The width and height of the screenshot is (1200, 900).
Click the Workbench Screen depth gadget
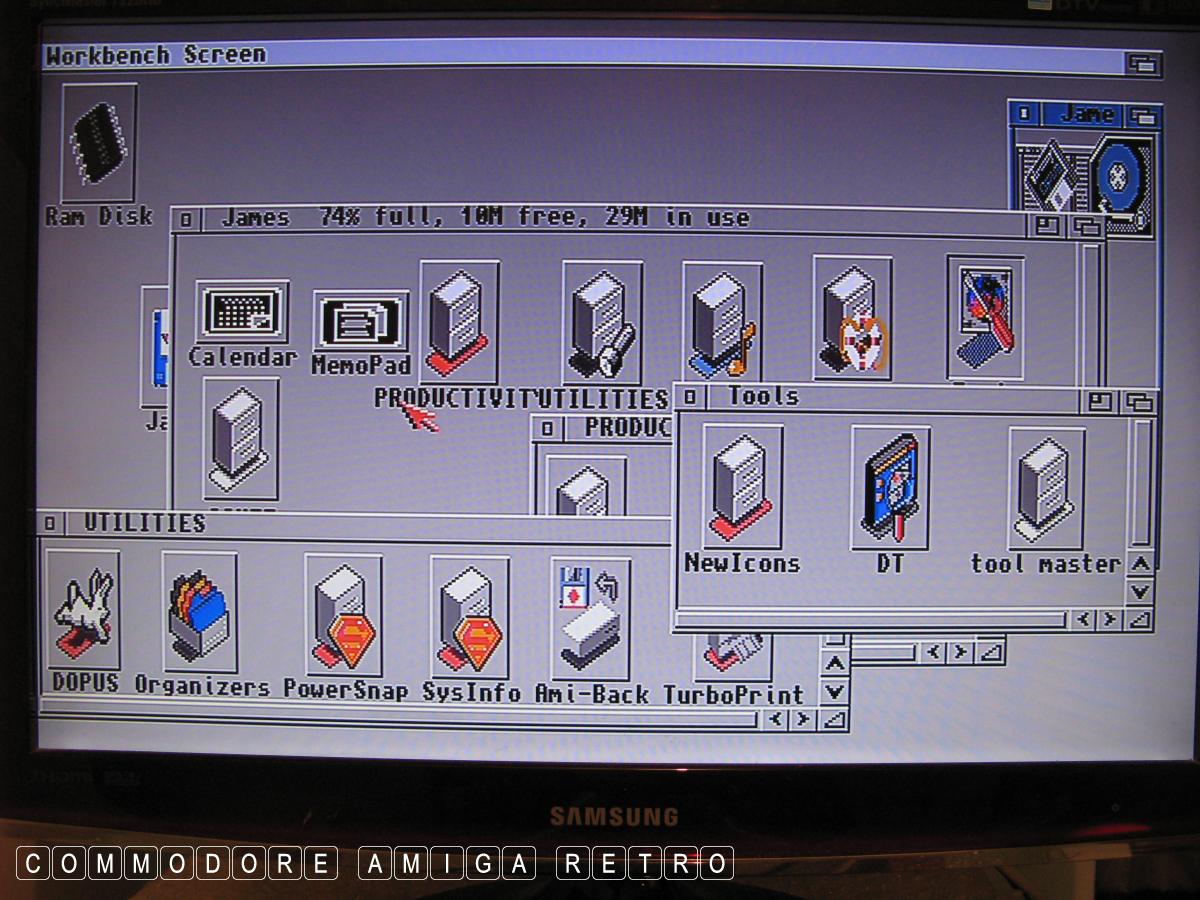[1141, 64]
